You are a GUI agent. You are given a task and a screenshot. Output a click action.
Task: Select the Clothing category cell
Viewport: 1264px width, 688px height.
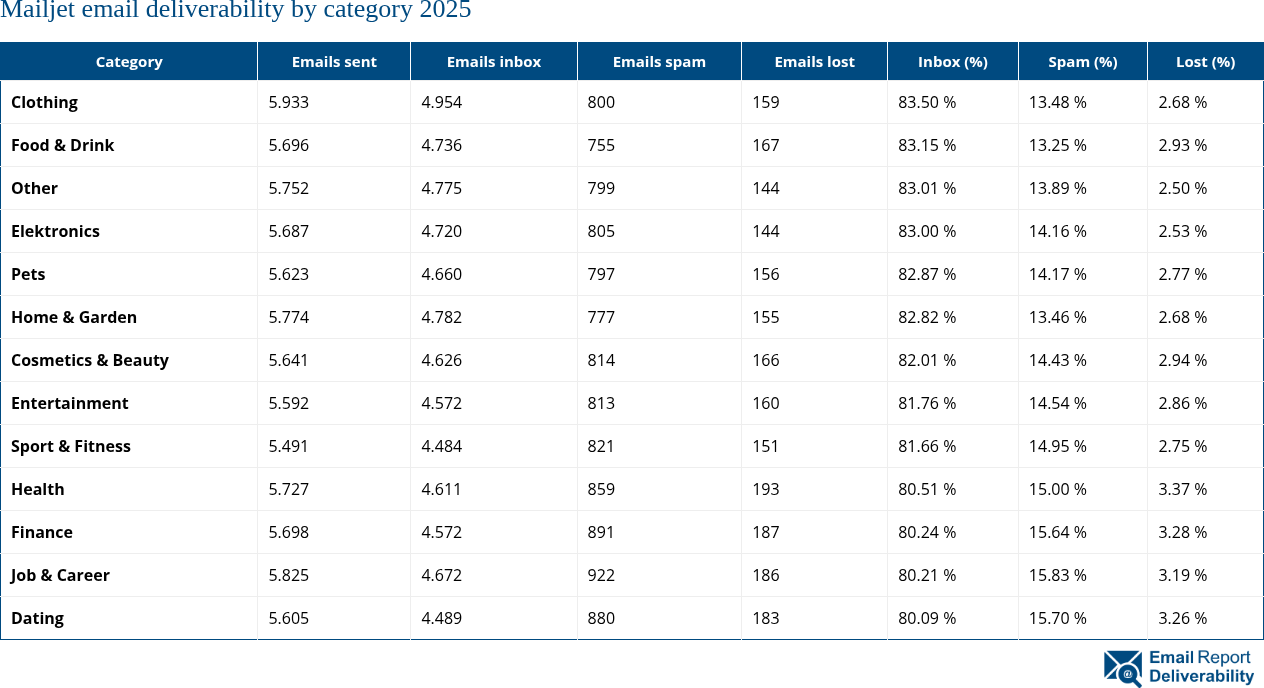[x=129, y=102]
